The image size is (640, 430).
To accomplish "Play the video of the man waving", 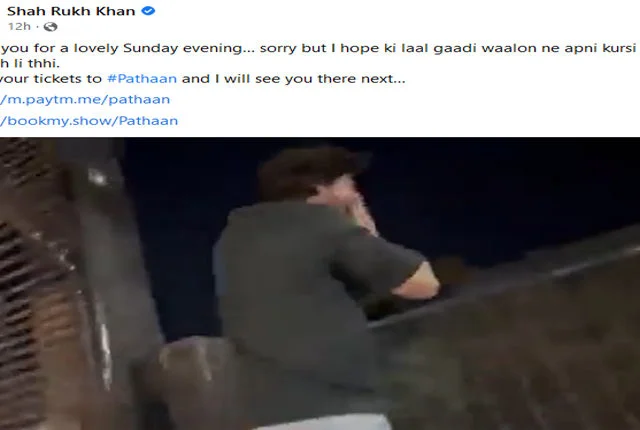I will pyautogui.click(x=320, y=284).
